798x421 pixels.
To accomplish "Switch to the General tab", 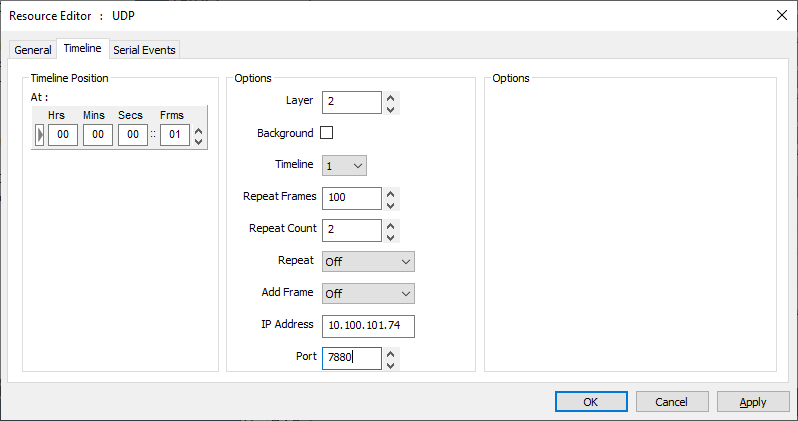I will click(33, 50).
